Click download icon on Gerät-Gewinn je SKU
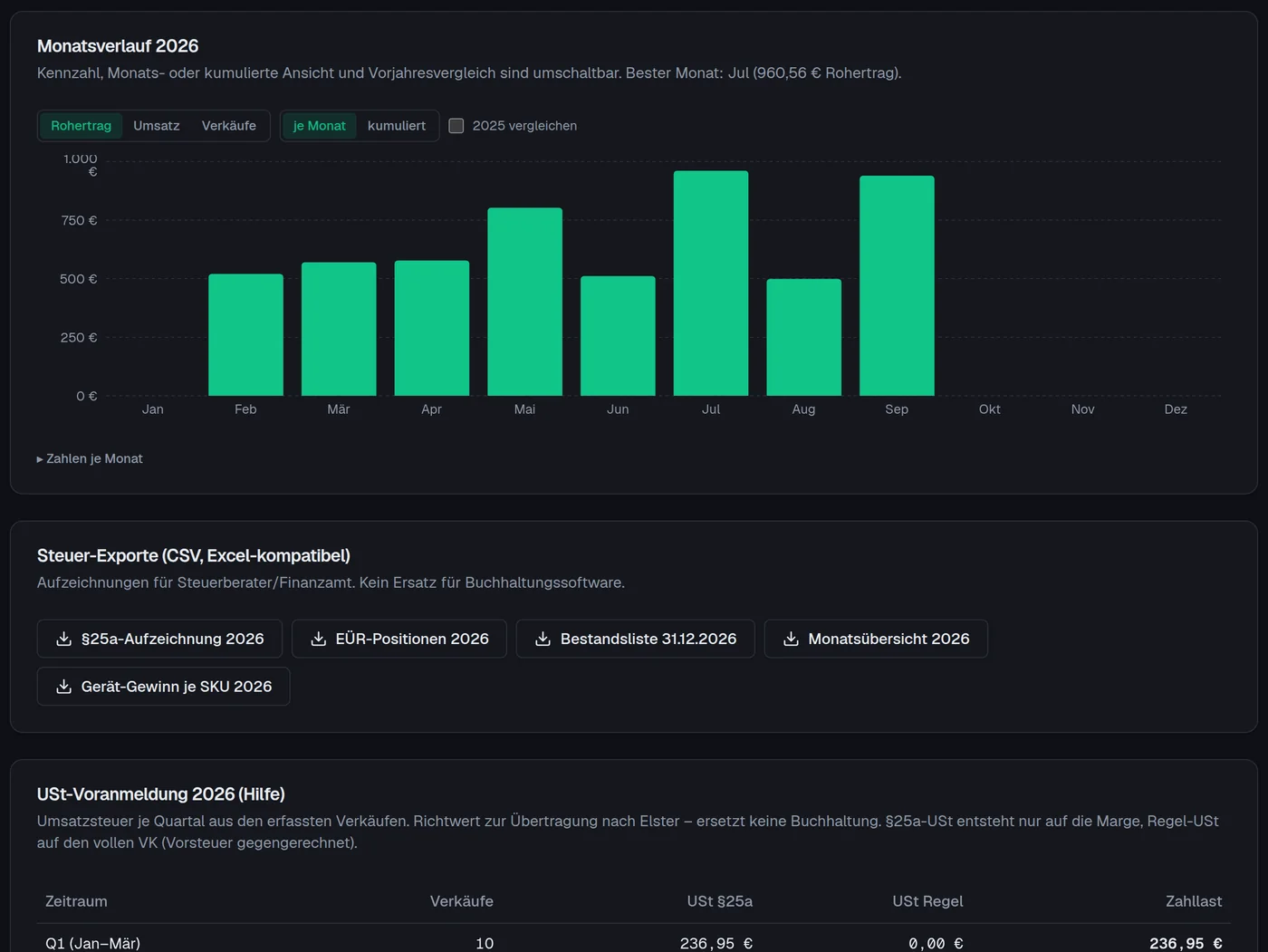 tap(63, 687)
